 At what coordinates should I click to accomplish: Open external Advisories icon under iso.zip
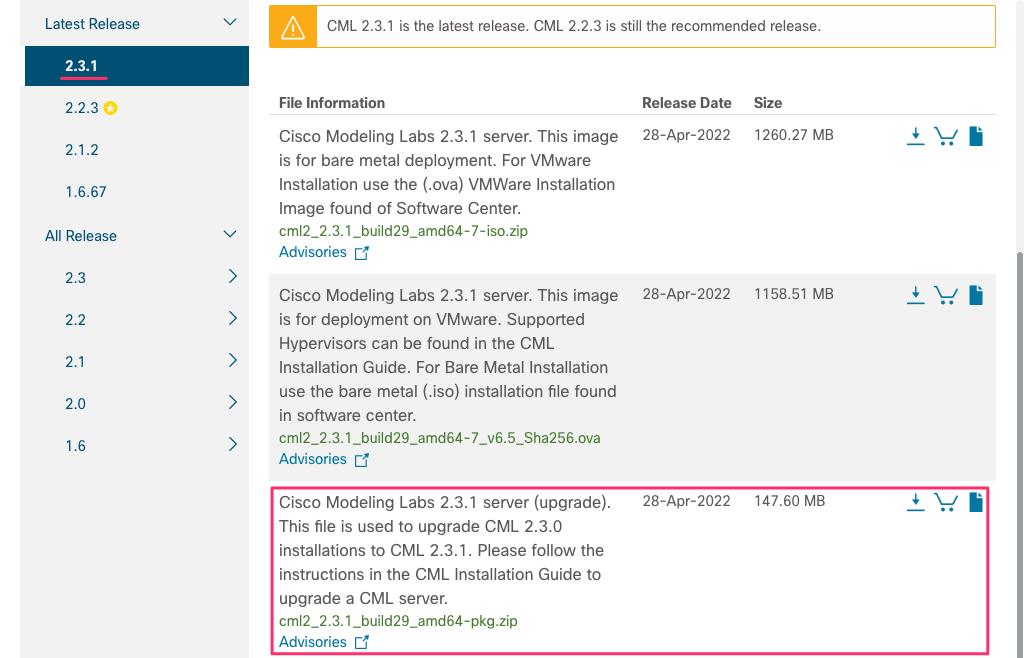(x=361, y=253)
